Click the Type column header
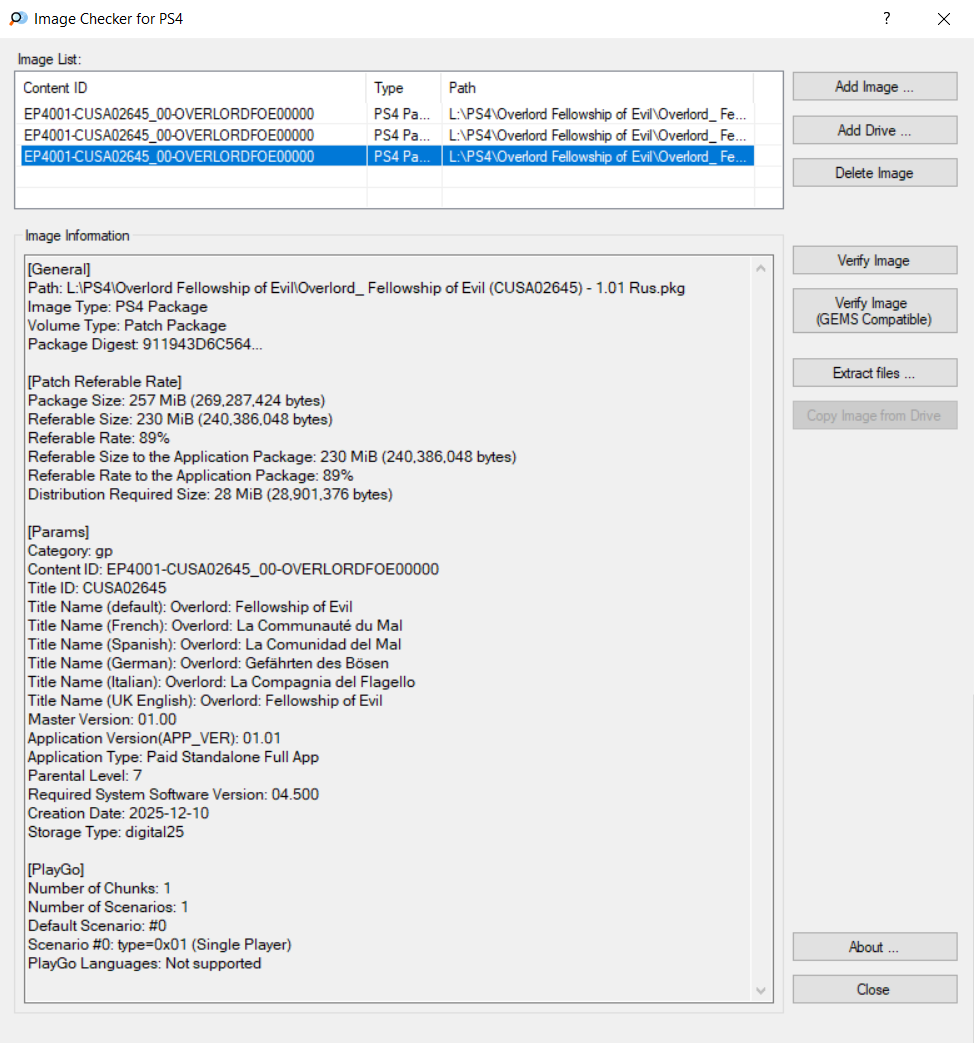The width and height of the screenshot is (974, 1043). click(x=403, y=88)
